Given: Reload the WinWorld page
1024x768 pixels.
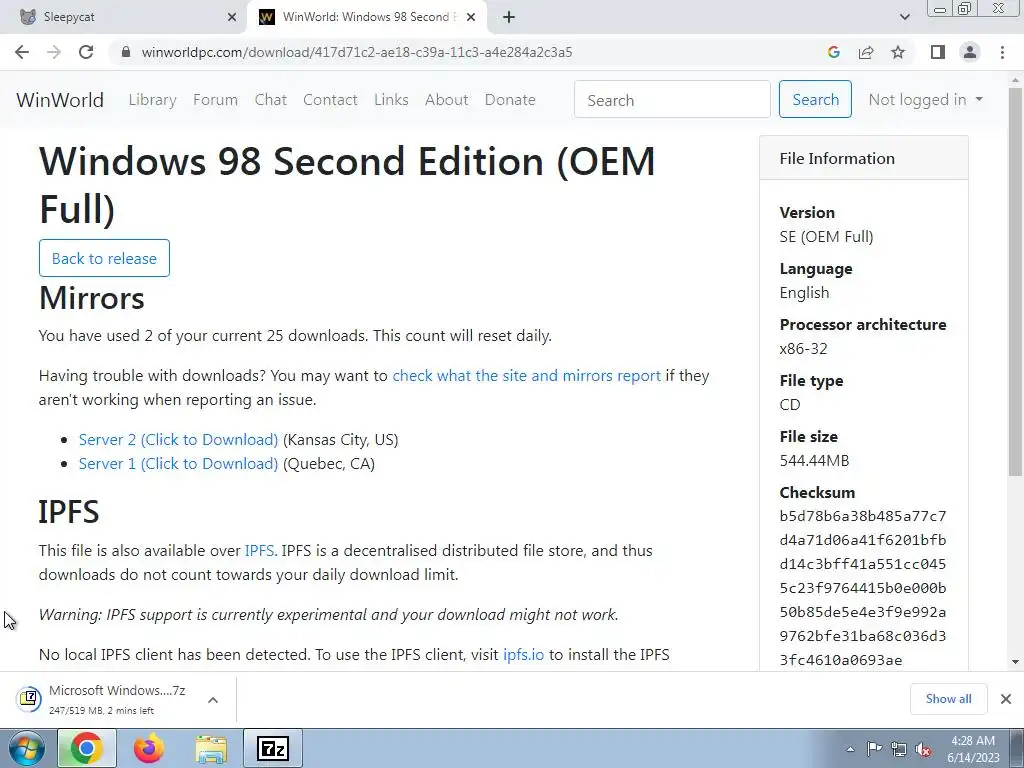Looking at the screenshot, I should tap(86, 52).
